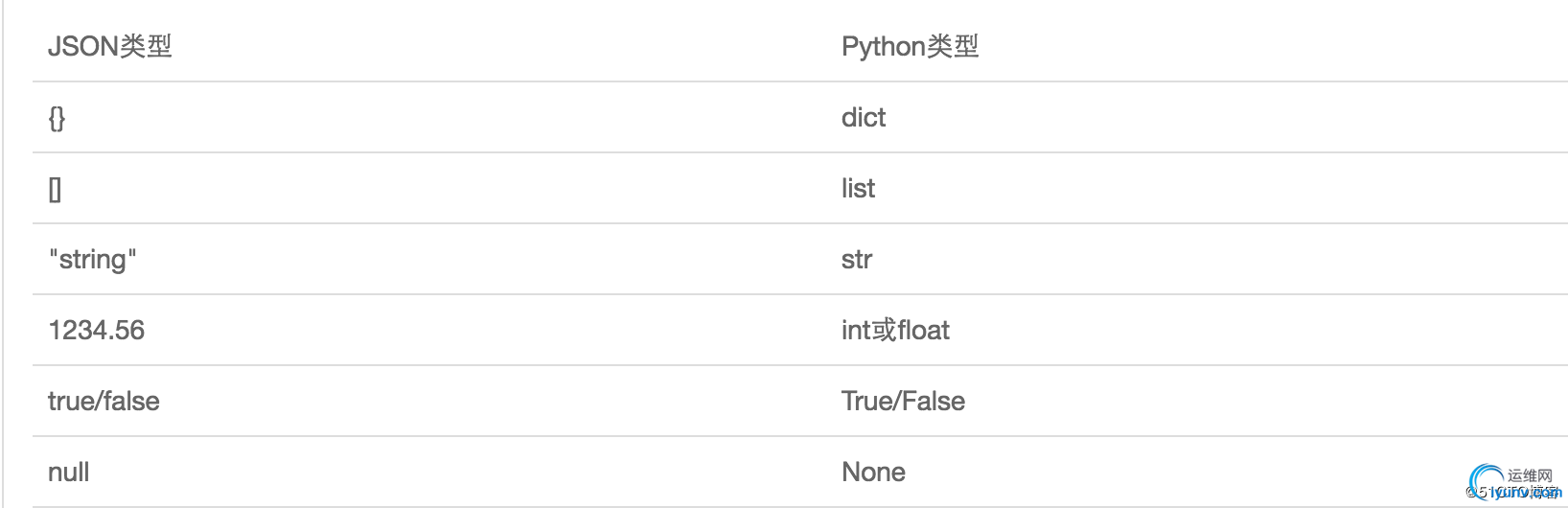Image resolution: width=1568 pixels, height=508 pixels.
Task: Click the list table cell
Action: pyautogui.click(x=858, y=188)
